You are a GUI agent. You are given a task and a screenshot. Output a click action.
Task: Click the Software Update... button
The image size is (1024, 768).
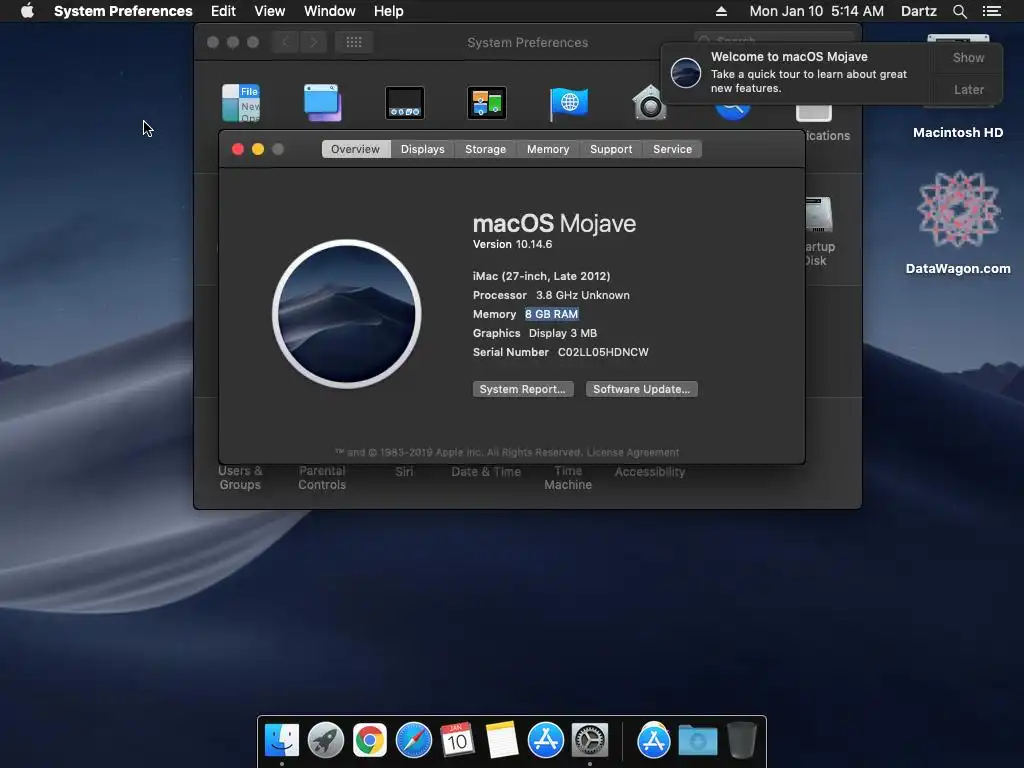click(x=641, y=389)
